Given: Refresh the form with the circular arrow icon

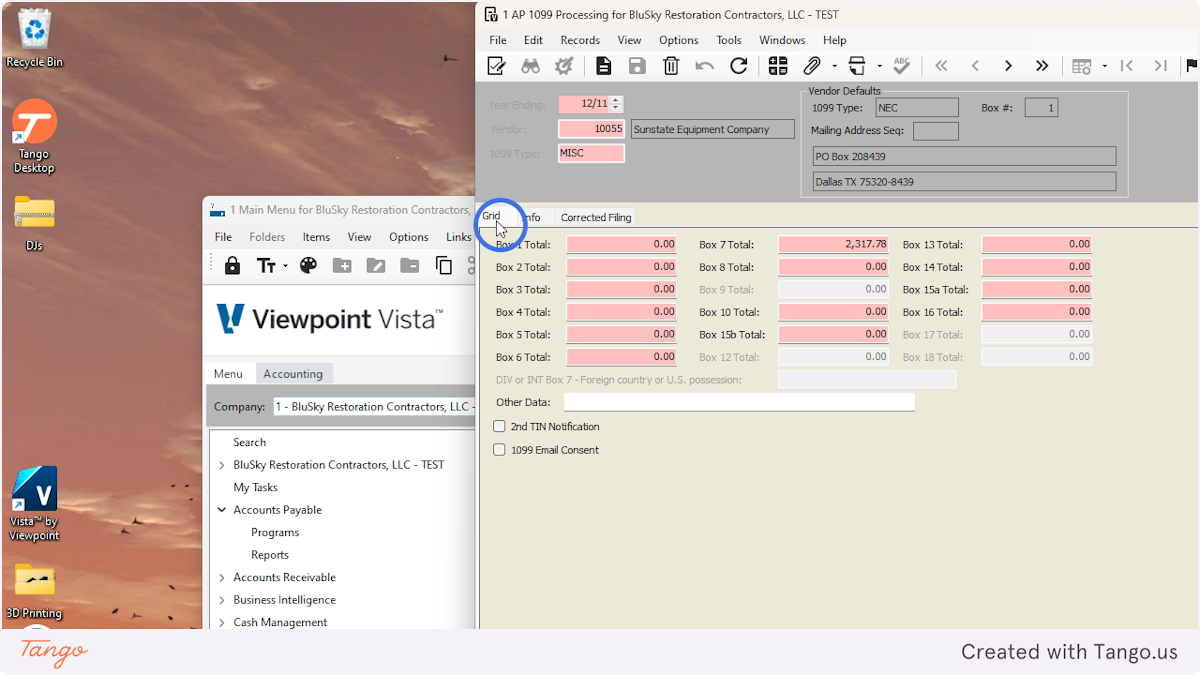Looking at the screenshot, I should pos(739,66).
